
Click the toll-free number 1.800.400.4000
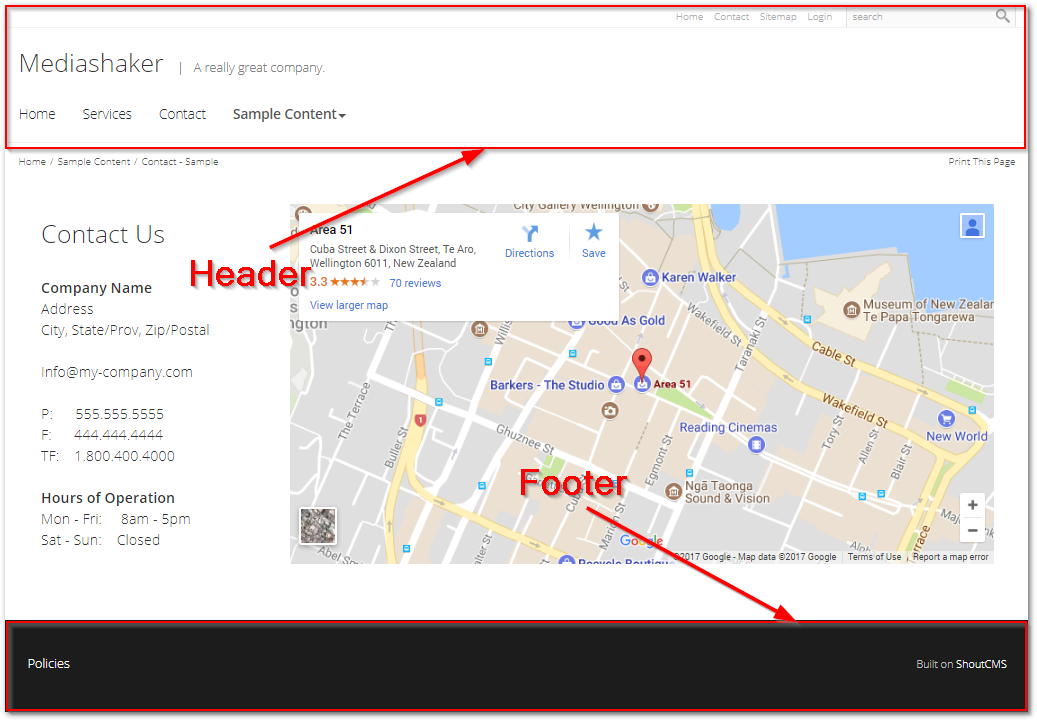pos(124,456)
